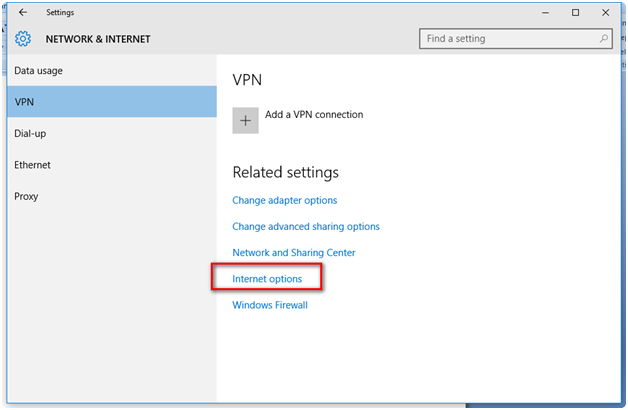This screenshot has height=410, width=628.
Task: Select the VPN sidebar item
Action: [x=25, y=102]
